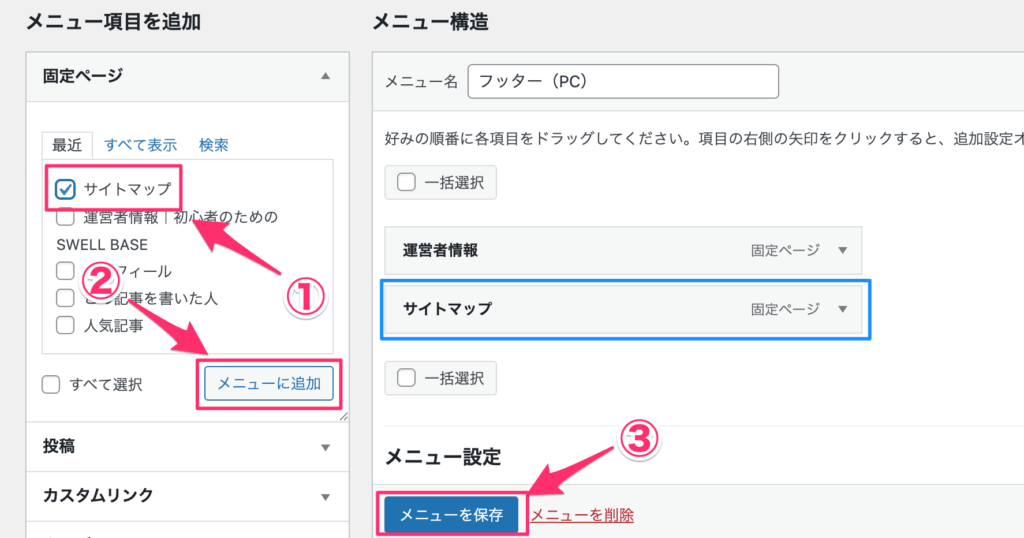
Task: Check the 運営者情報 page checkbox in list
Action: (65, 216)
